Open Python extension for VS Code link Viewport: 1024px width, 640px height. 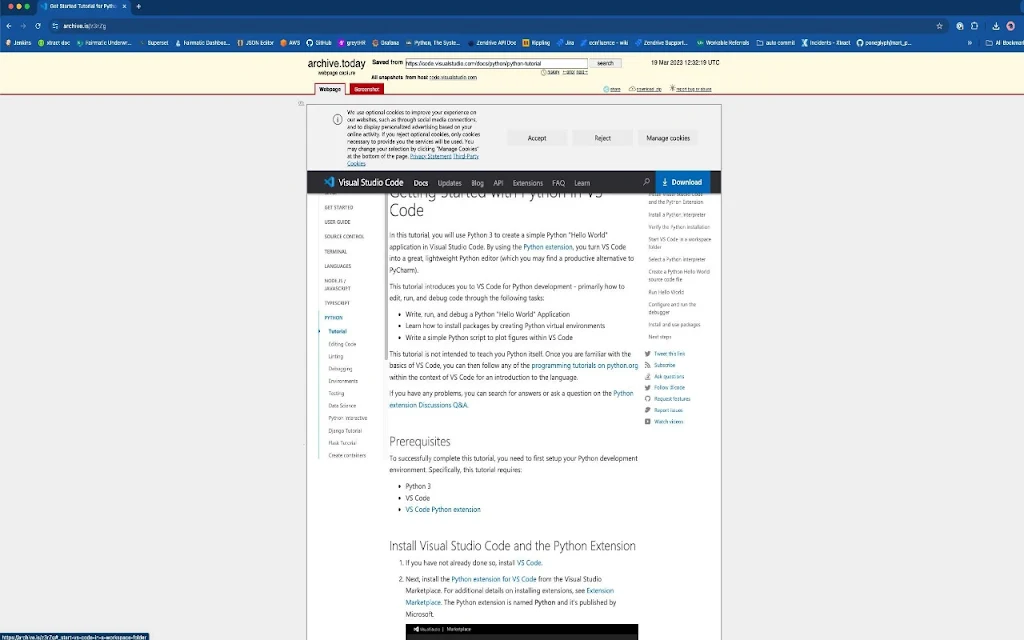pos(494,579)
